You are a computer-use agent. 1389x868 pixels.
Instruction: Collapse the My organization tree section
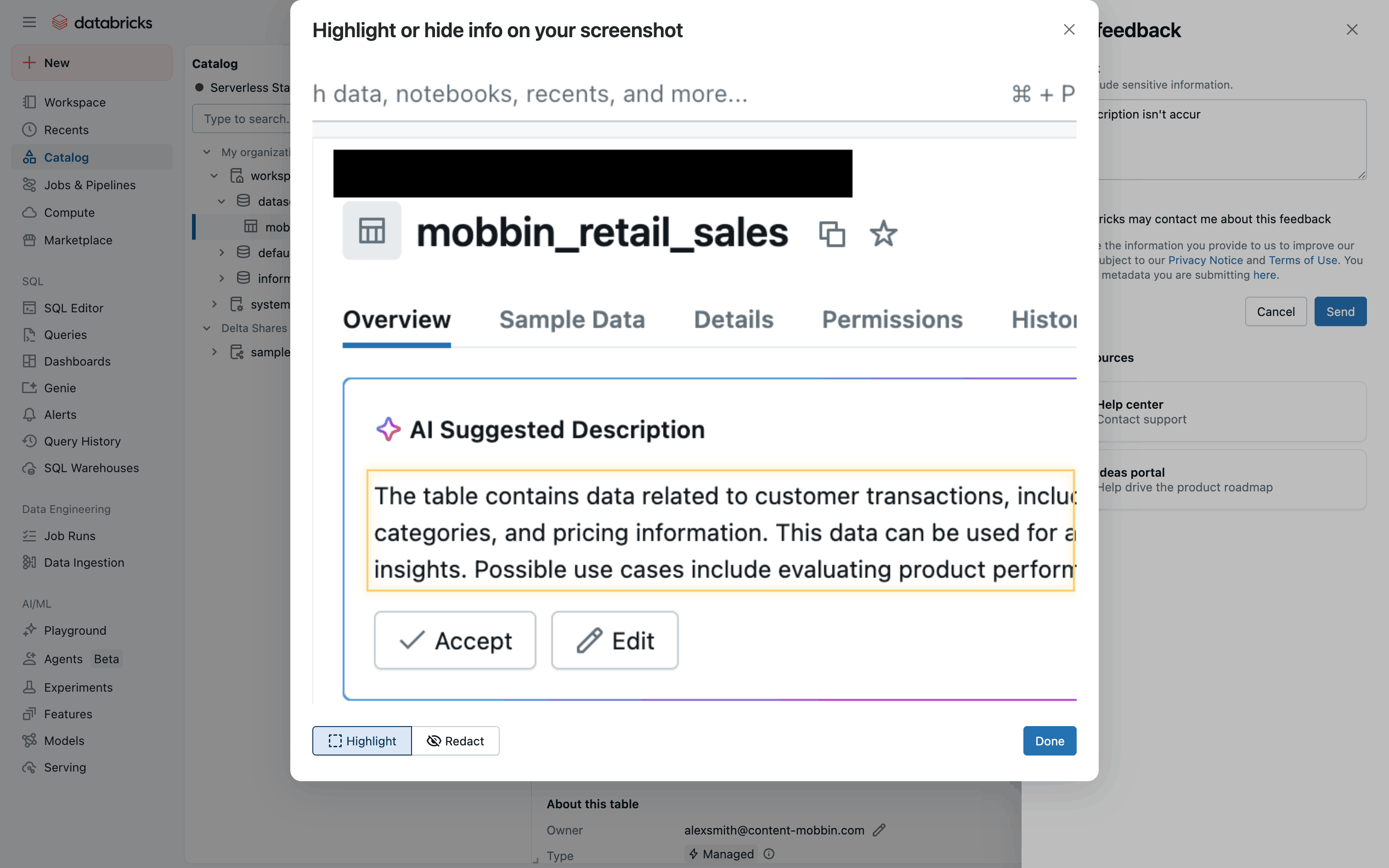tap(207, 152)
